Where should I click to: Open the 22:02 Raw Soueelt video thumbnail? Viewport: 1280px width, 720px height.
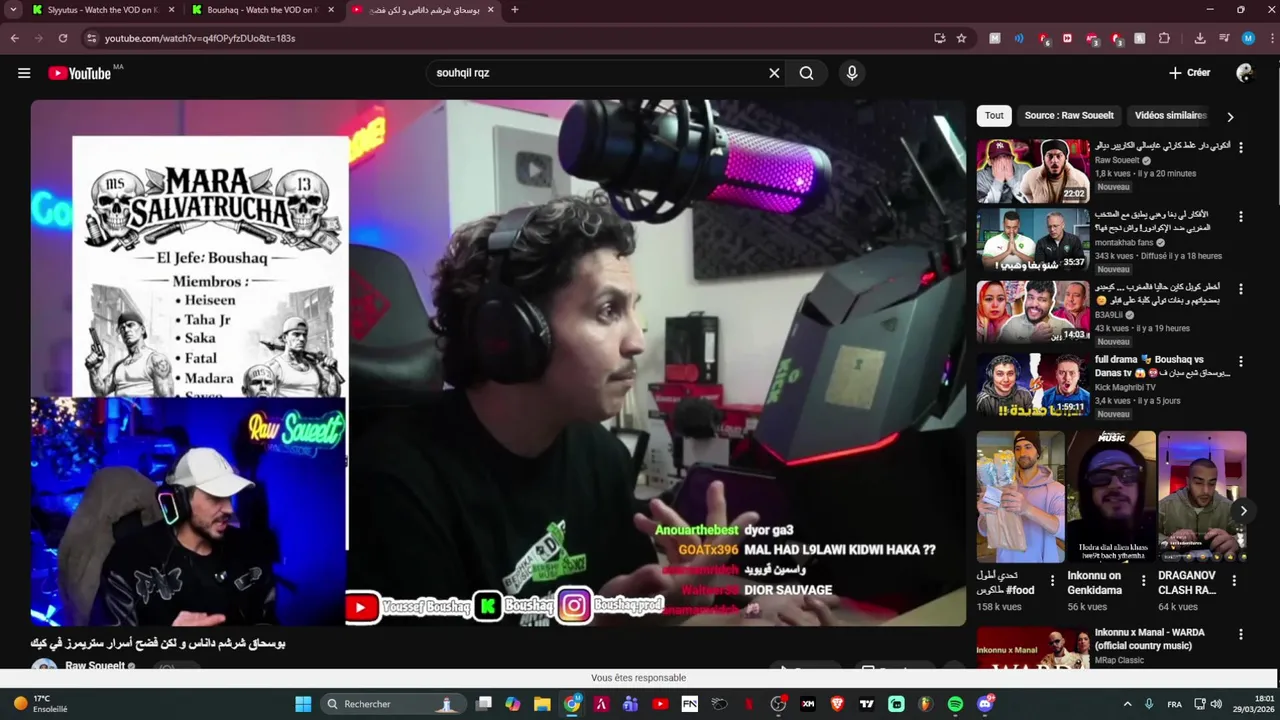pyautogui.click(x=1033, y=171)
